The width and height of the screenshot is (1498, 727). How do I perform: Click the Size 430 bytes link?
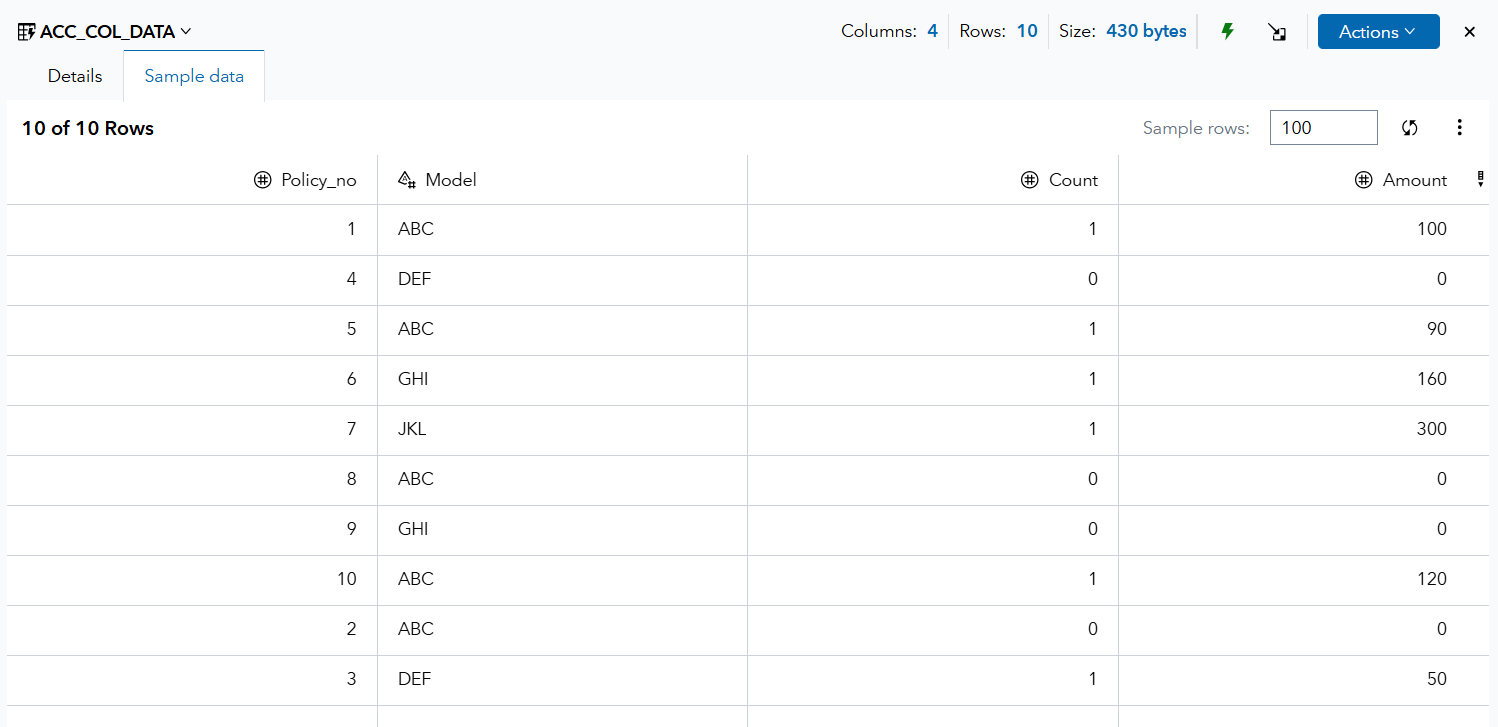1146,31
